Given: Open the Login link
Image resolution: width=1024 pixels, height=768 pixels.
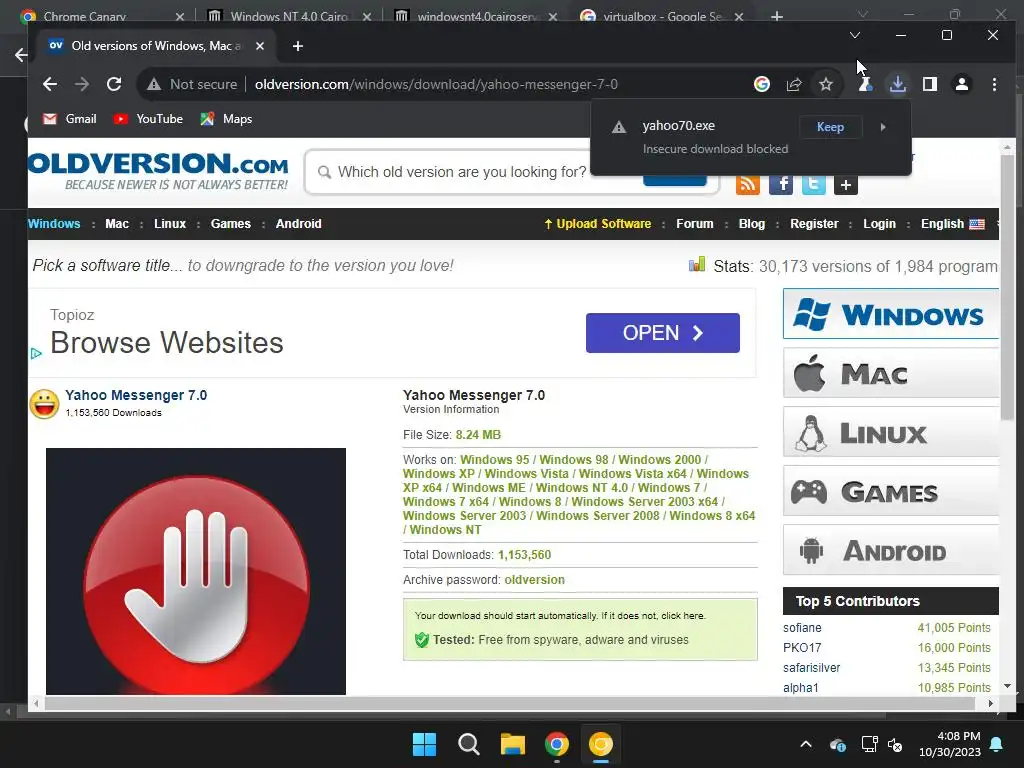Looking at the screenshot, I should coord(879,223).
